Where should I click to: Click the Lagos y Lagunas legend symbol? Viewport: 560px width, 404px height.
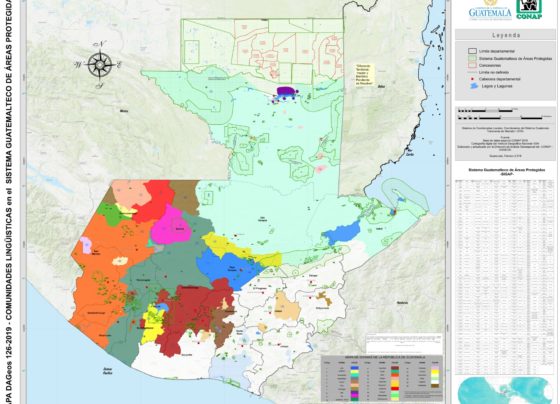(x=473, y=86)
